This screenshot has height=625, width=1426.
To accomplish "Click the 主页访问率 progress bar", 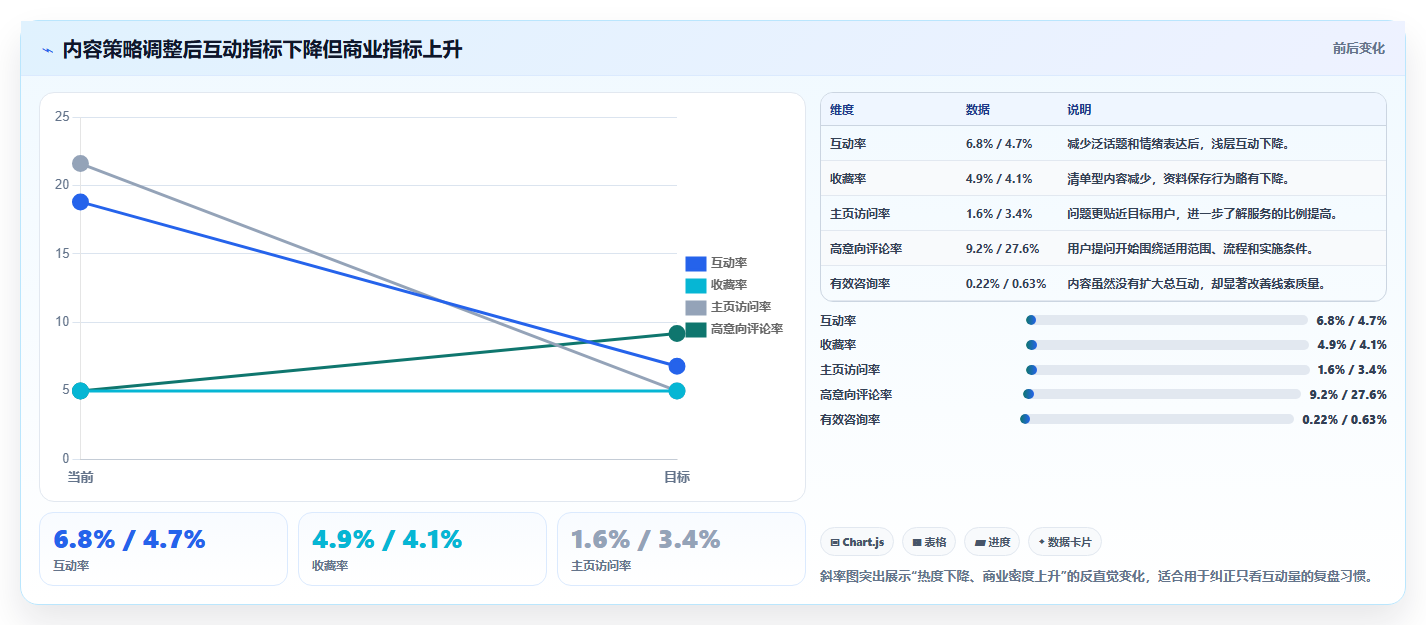I will (1167, 370).
